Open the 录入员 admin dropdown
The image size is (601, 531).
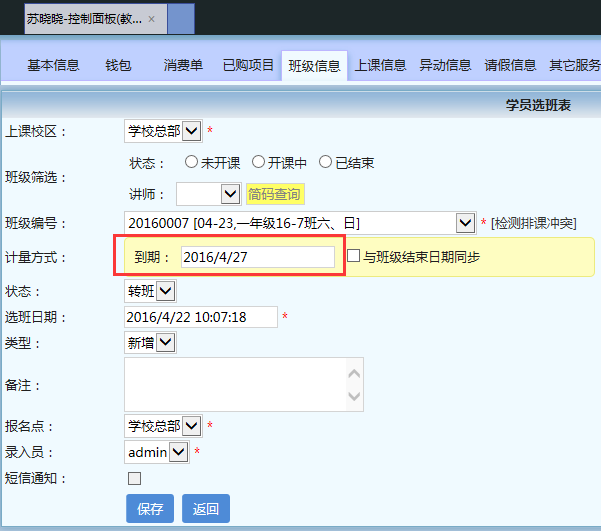(x=178, y=452)
